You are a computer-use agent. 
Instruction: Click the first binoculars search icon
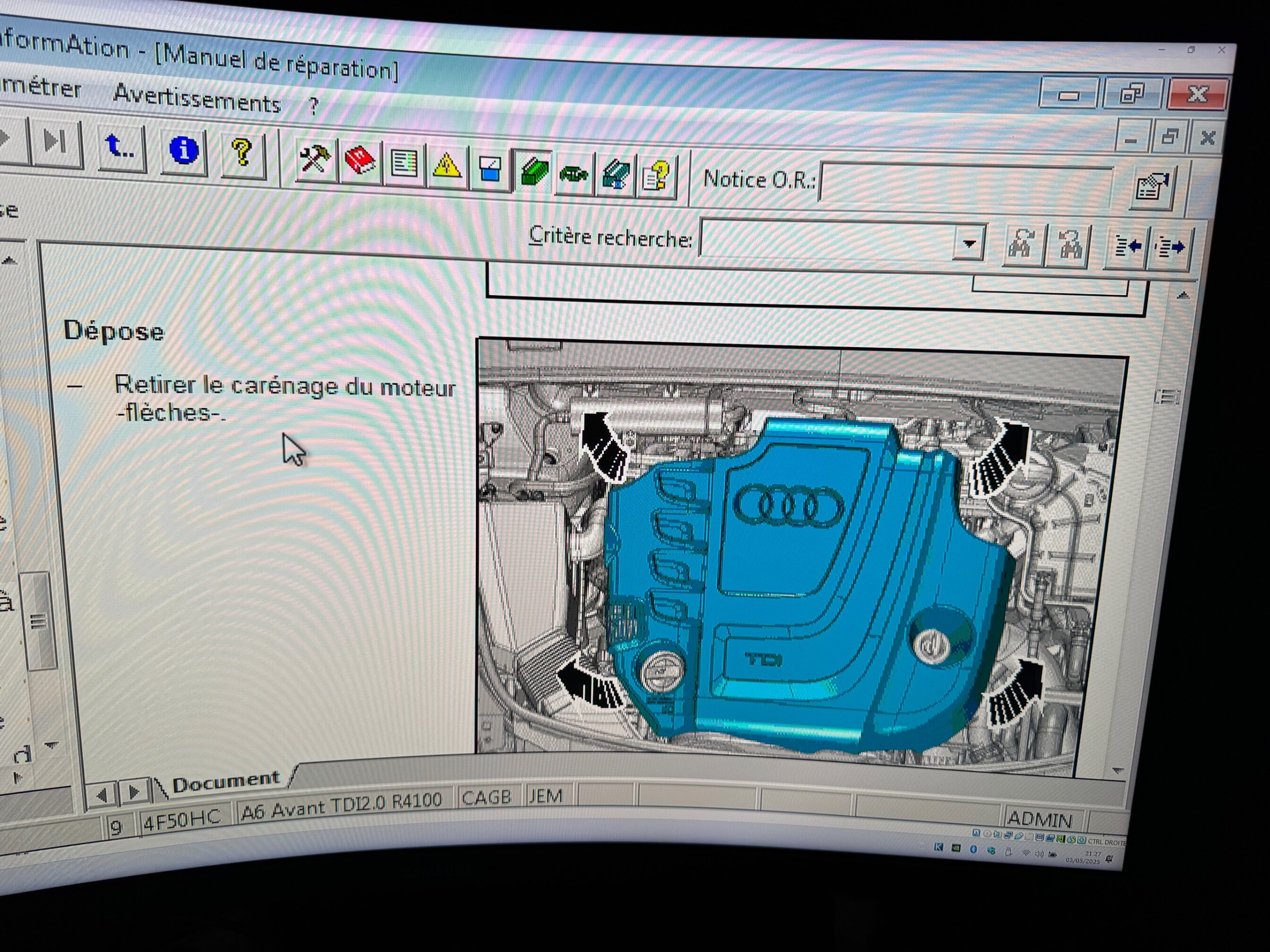point(1022,245)
